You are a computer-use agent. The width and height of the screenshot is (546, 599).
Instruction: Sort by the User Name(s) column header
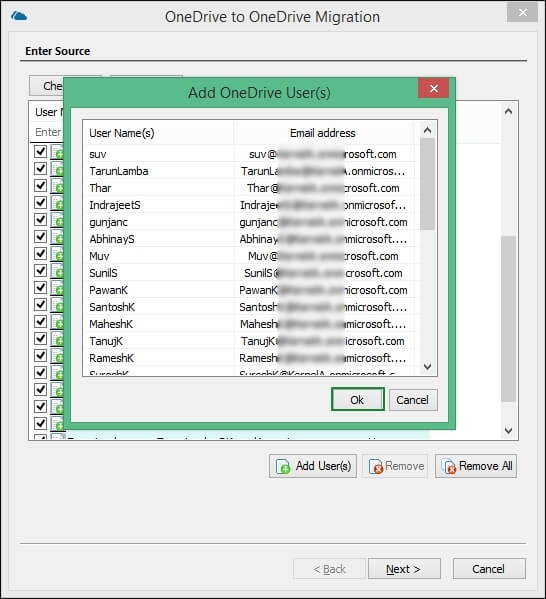[158, 133]
